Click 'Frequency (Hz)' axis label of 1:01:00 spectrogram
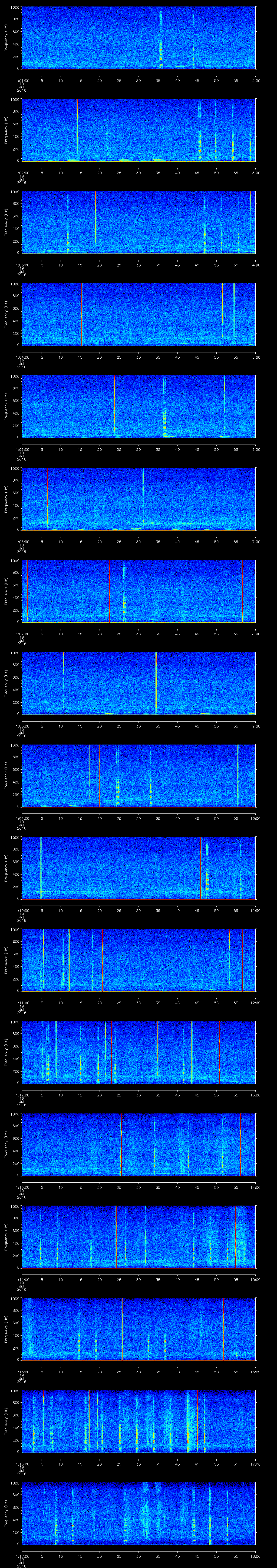 point(6,38)
